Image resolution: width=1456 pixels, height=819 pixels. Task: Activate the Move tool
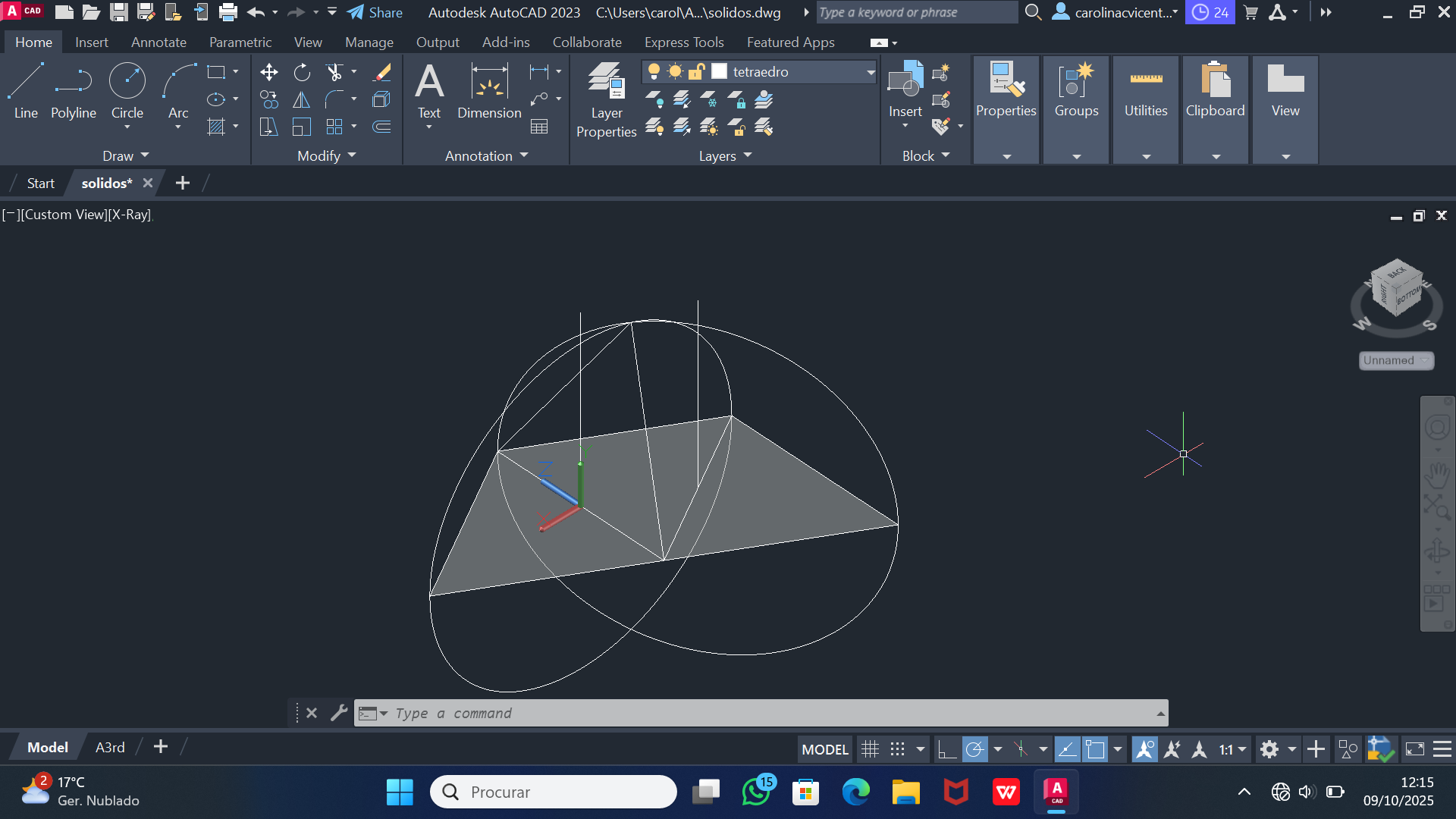coord(268,72)
